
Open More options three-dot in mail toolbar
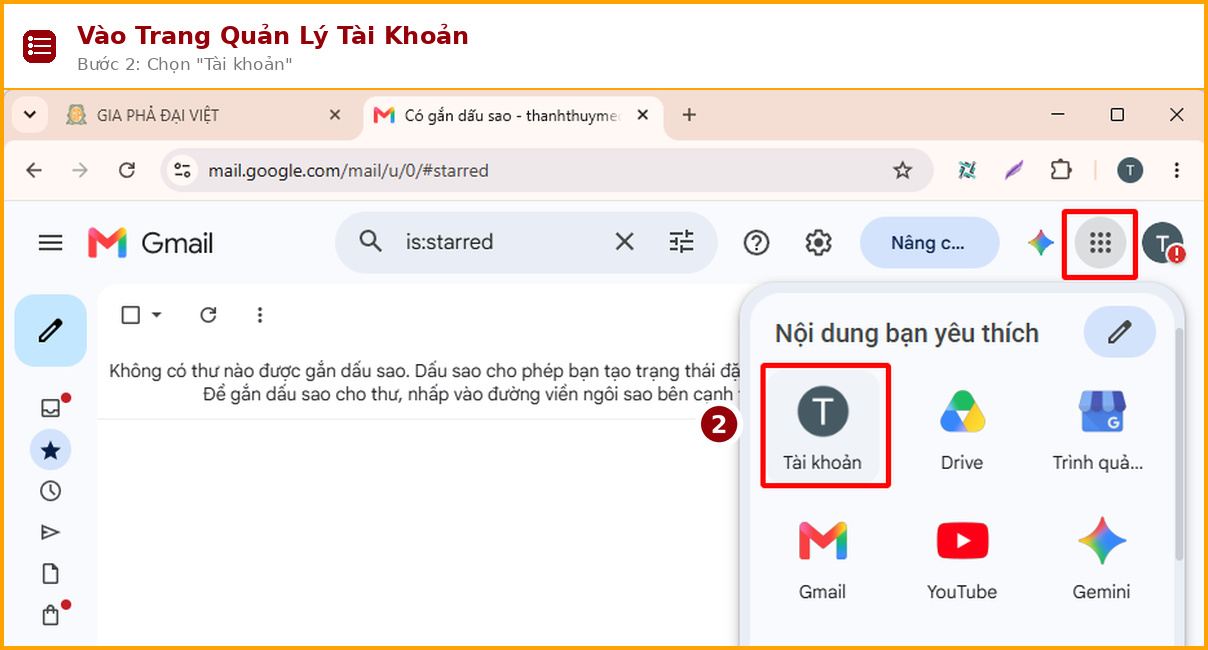(260, 315)
